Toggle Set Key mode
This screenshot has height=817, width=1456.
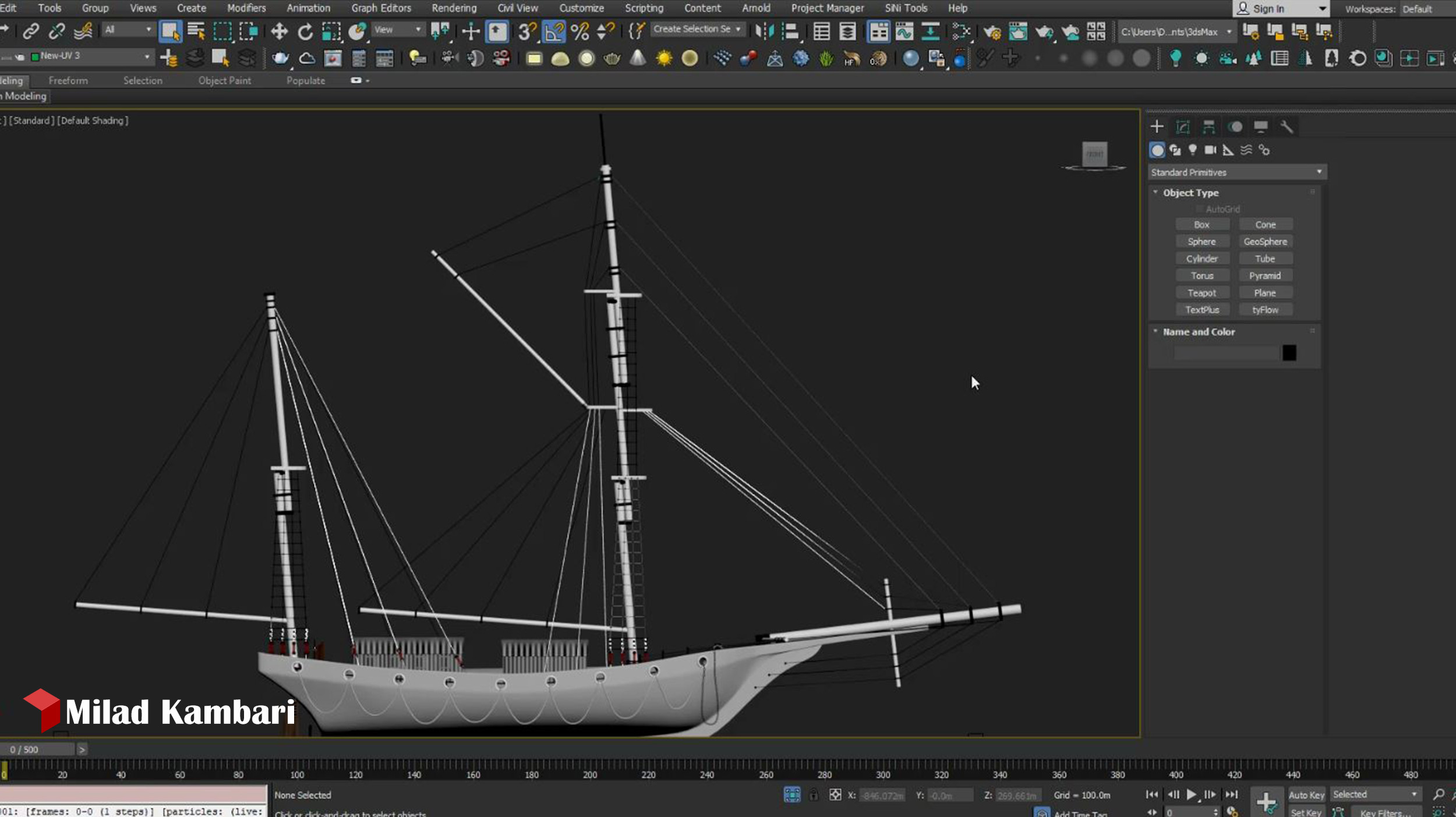click(1306, 812)
